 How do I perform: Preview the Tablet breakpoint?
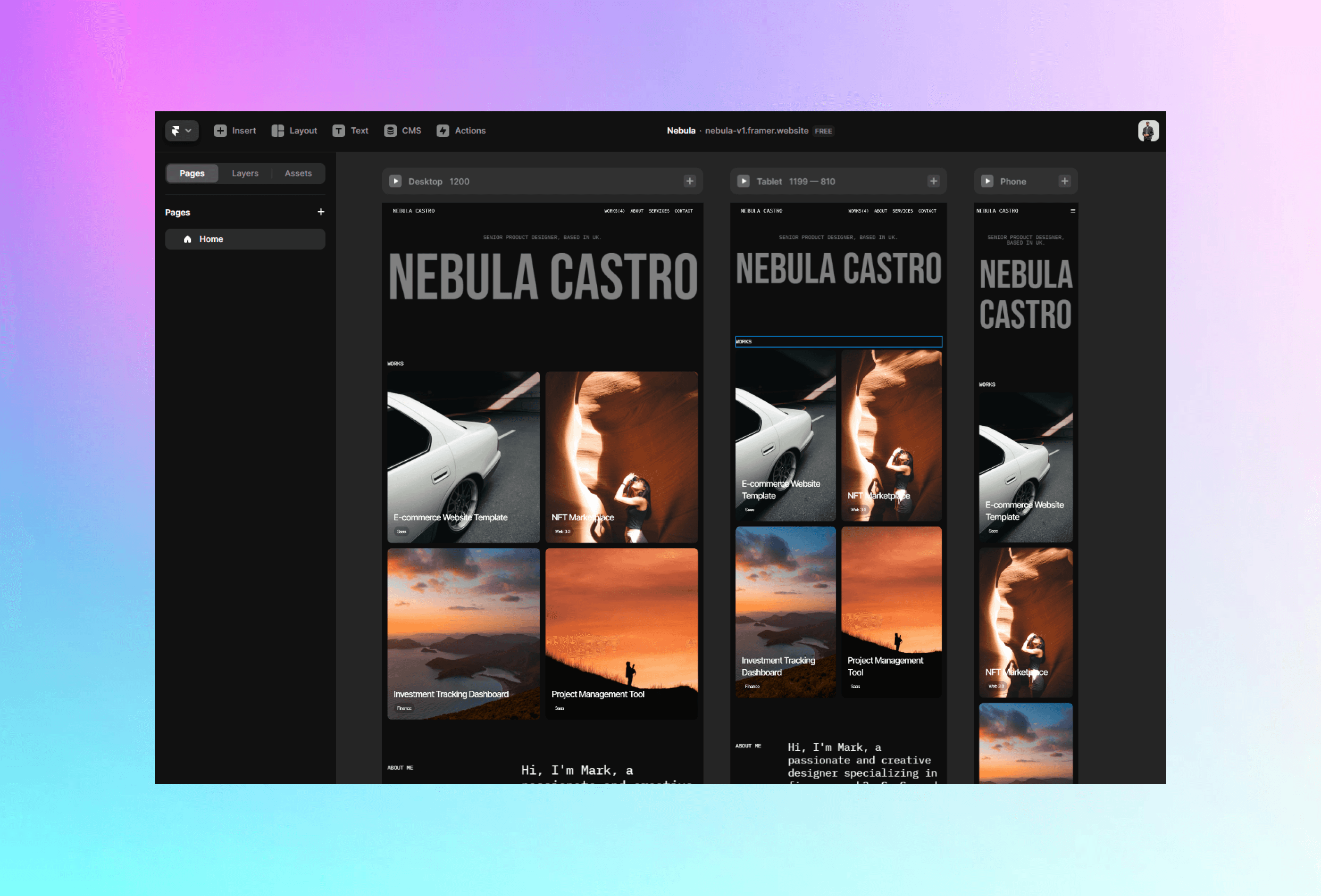pos(744,181)
